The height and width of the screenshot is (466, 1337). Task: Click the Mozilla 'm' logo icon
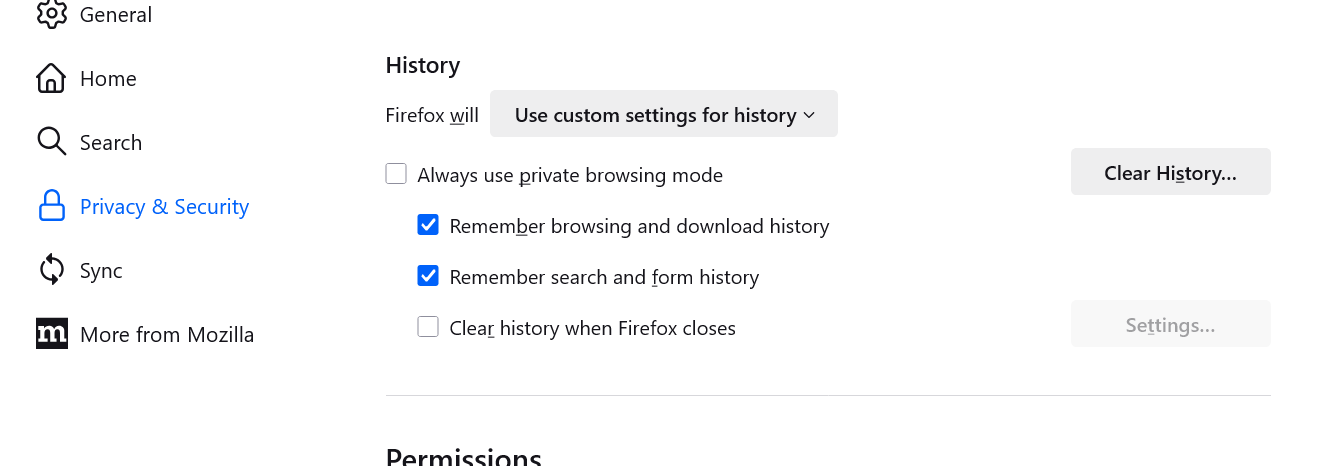point(51,334)
